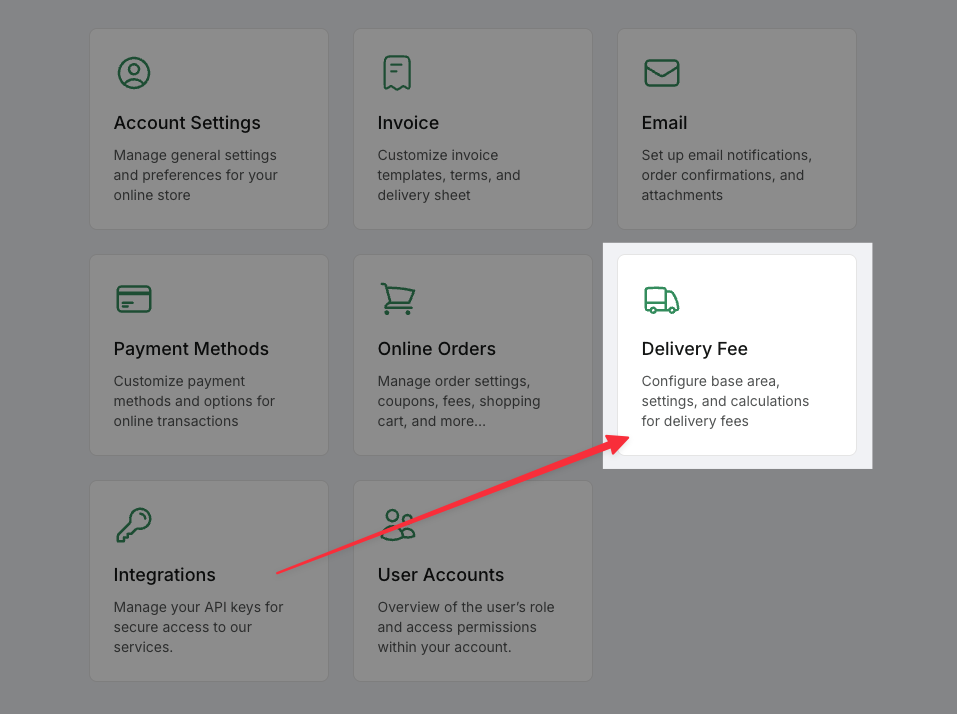The width and height of the screenshot is (957, 714).
Task: Click the 'Configure base area' delivery description
Action: tap(724, 401)
